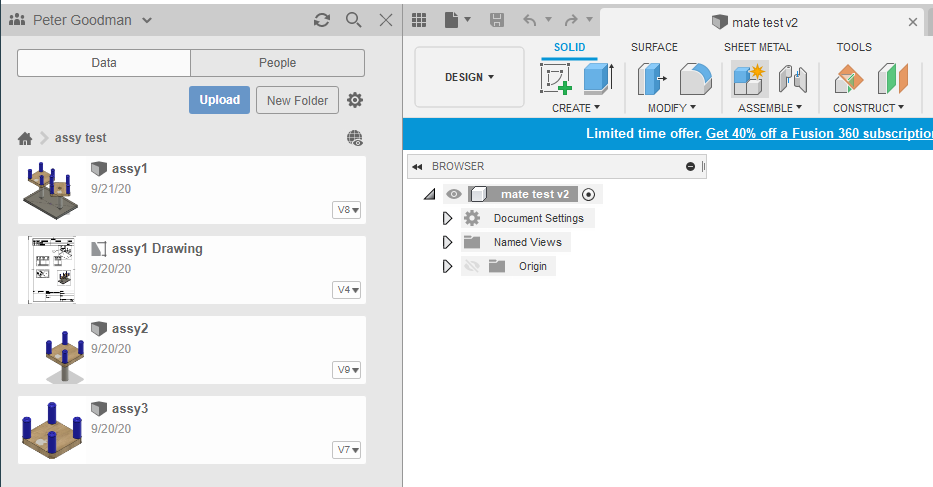This screenshot has height=487, width=933.
Task: Select the New Component tool
Action: click(x=749, y=79)
